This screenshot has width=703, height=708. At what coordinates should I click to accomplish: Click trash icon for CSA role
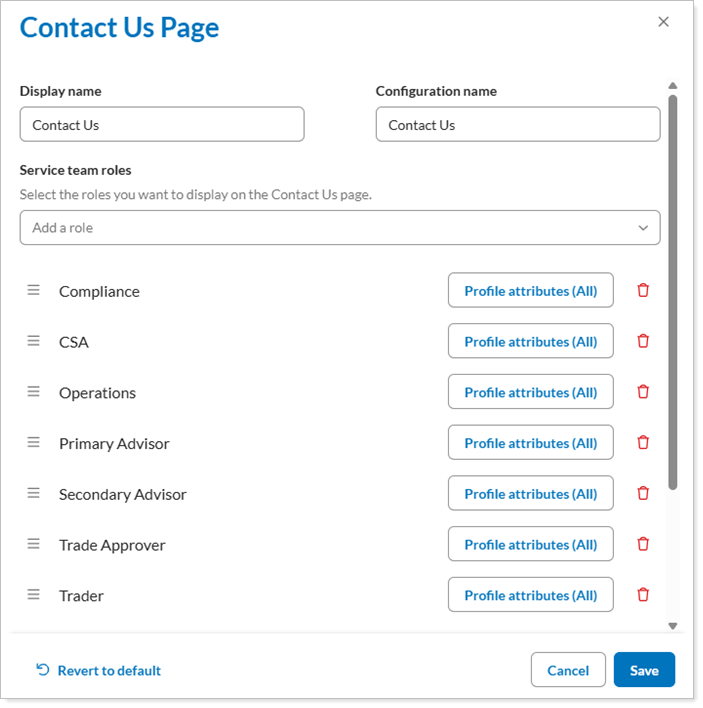(x=643, y=341)
